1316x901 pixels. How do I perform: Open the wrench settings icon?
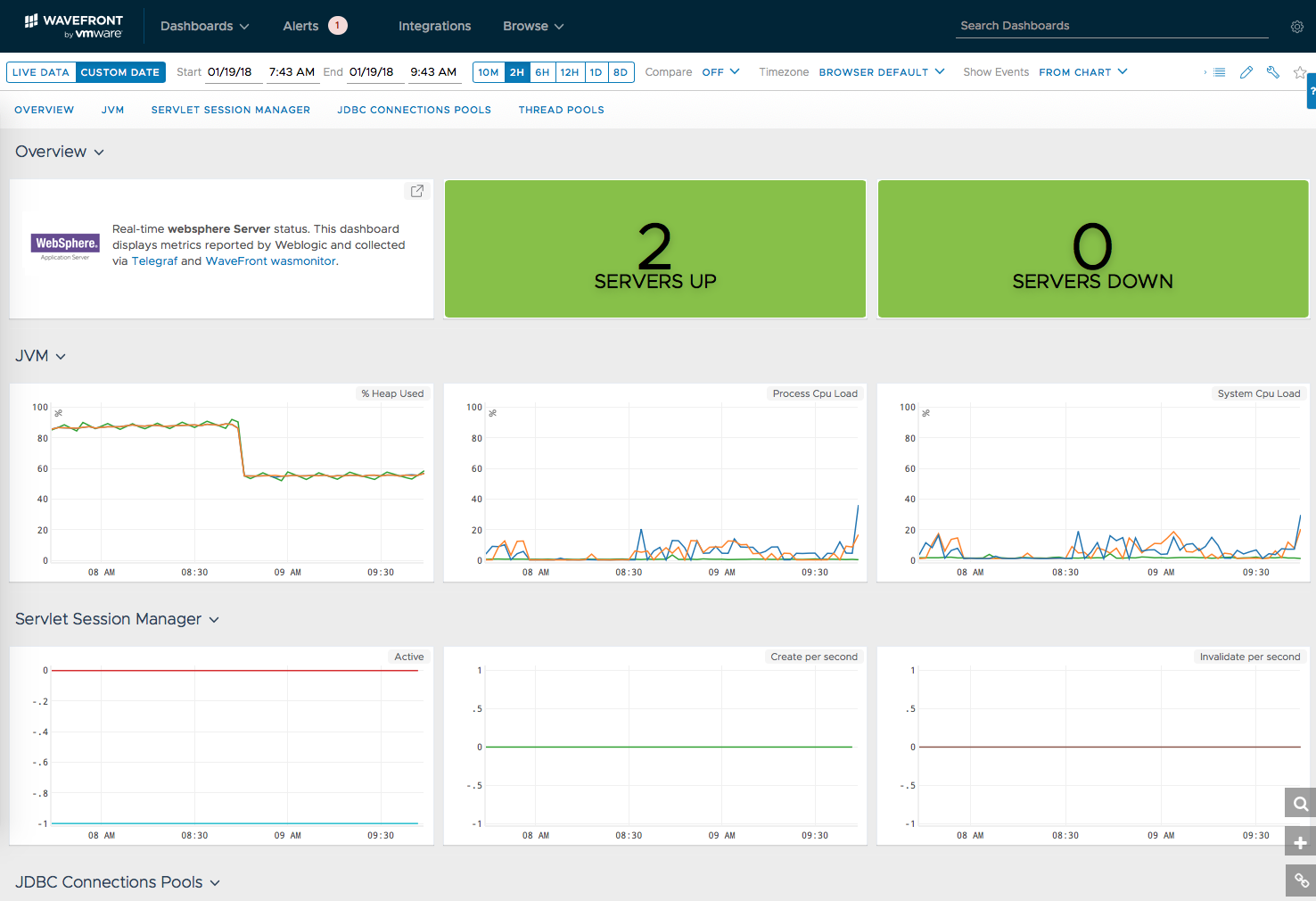[1273, 72]
